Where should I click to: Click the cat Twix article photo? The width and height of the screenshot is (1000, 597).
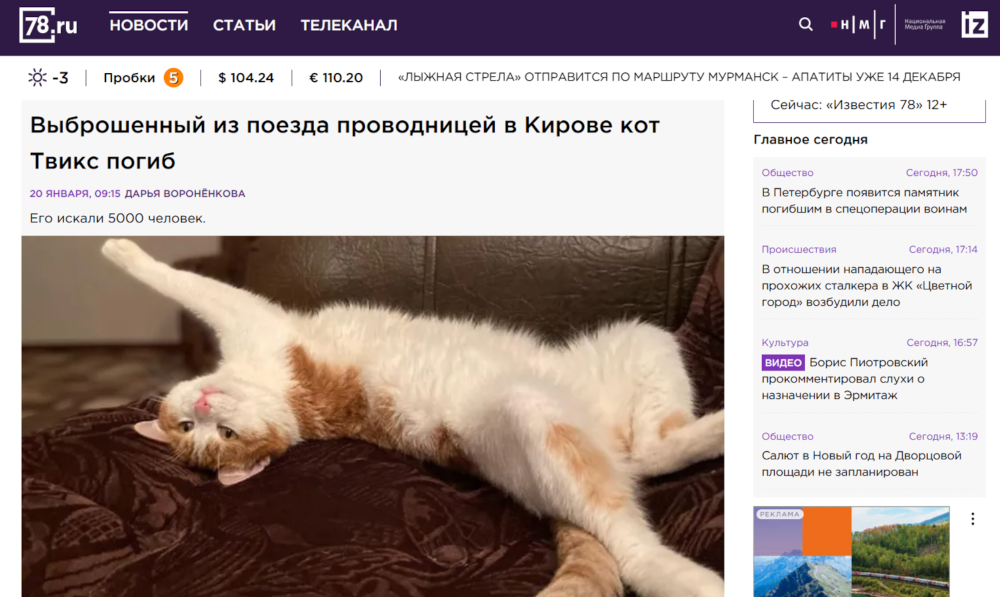click(x=372, y=416)
